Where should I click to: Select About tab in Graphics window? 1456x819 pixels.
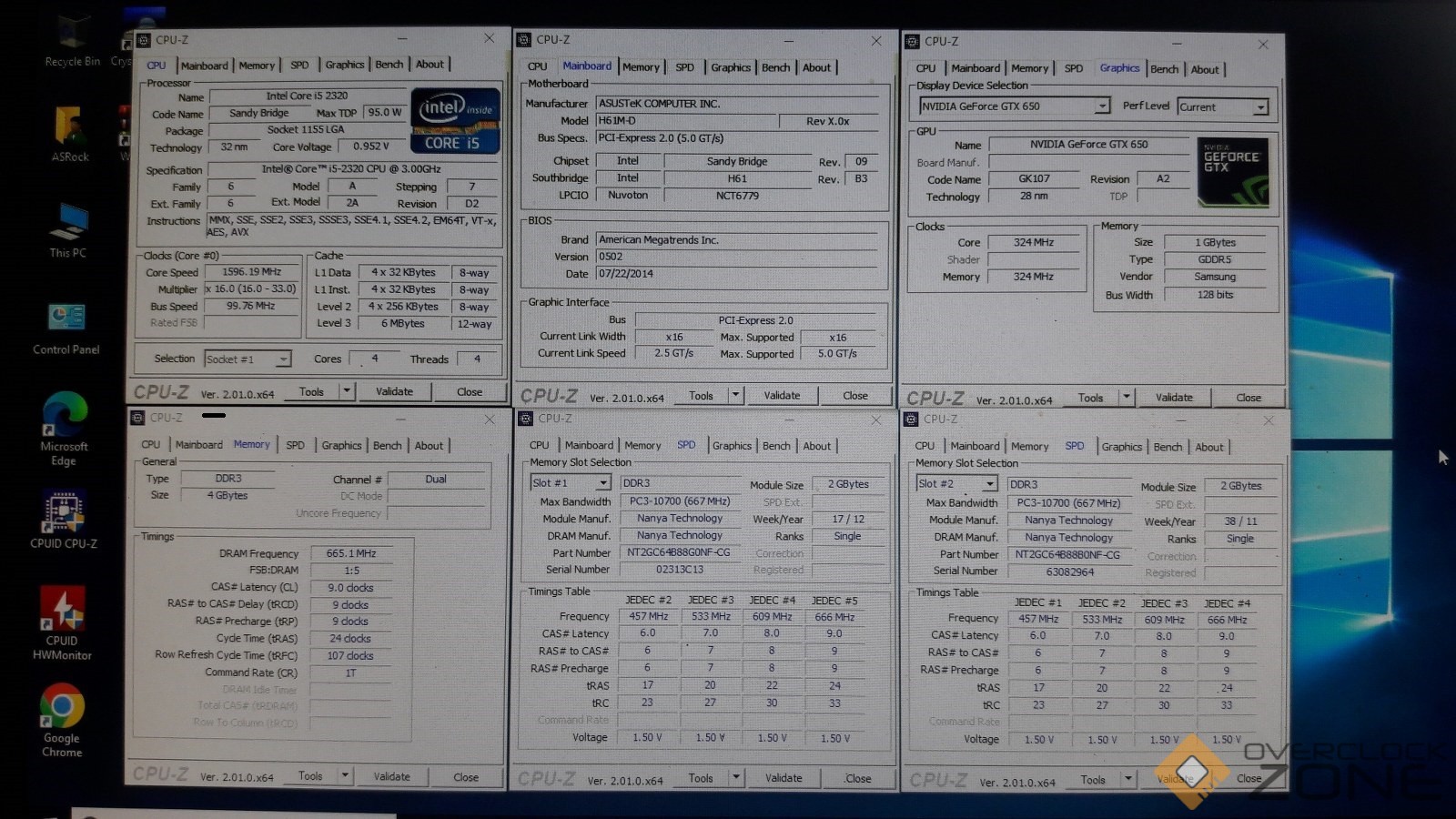pyautogui.click(x=1204, y=70)
